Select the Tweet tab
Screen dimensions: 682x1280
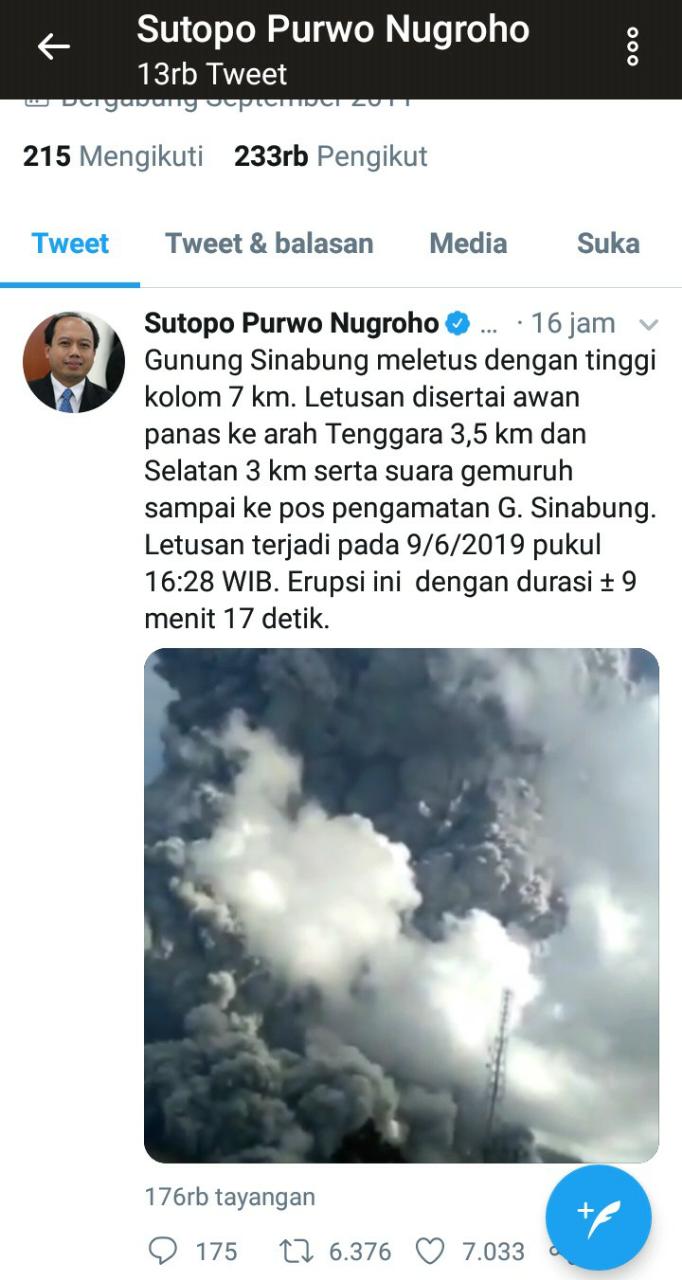(70, 243)
